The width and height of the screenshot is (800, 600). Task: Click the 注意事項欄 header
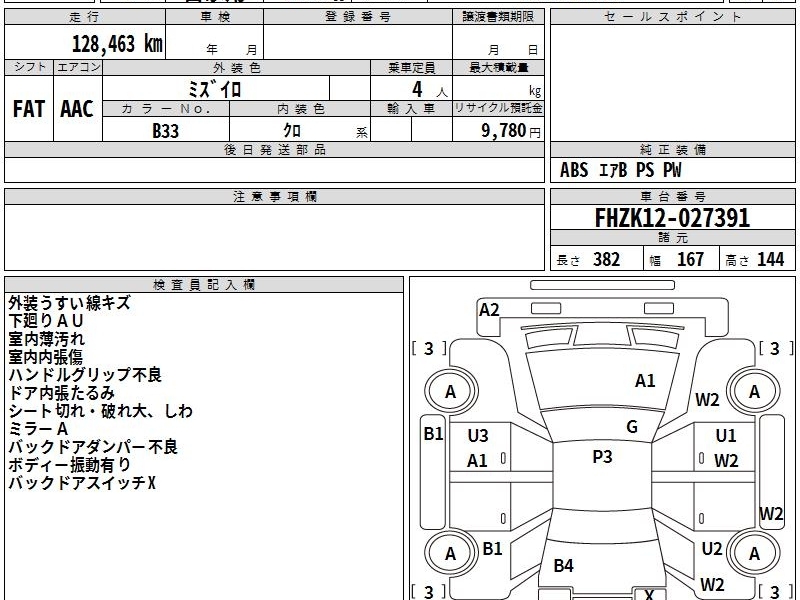point(274,196)
